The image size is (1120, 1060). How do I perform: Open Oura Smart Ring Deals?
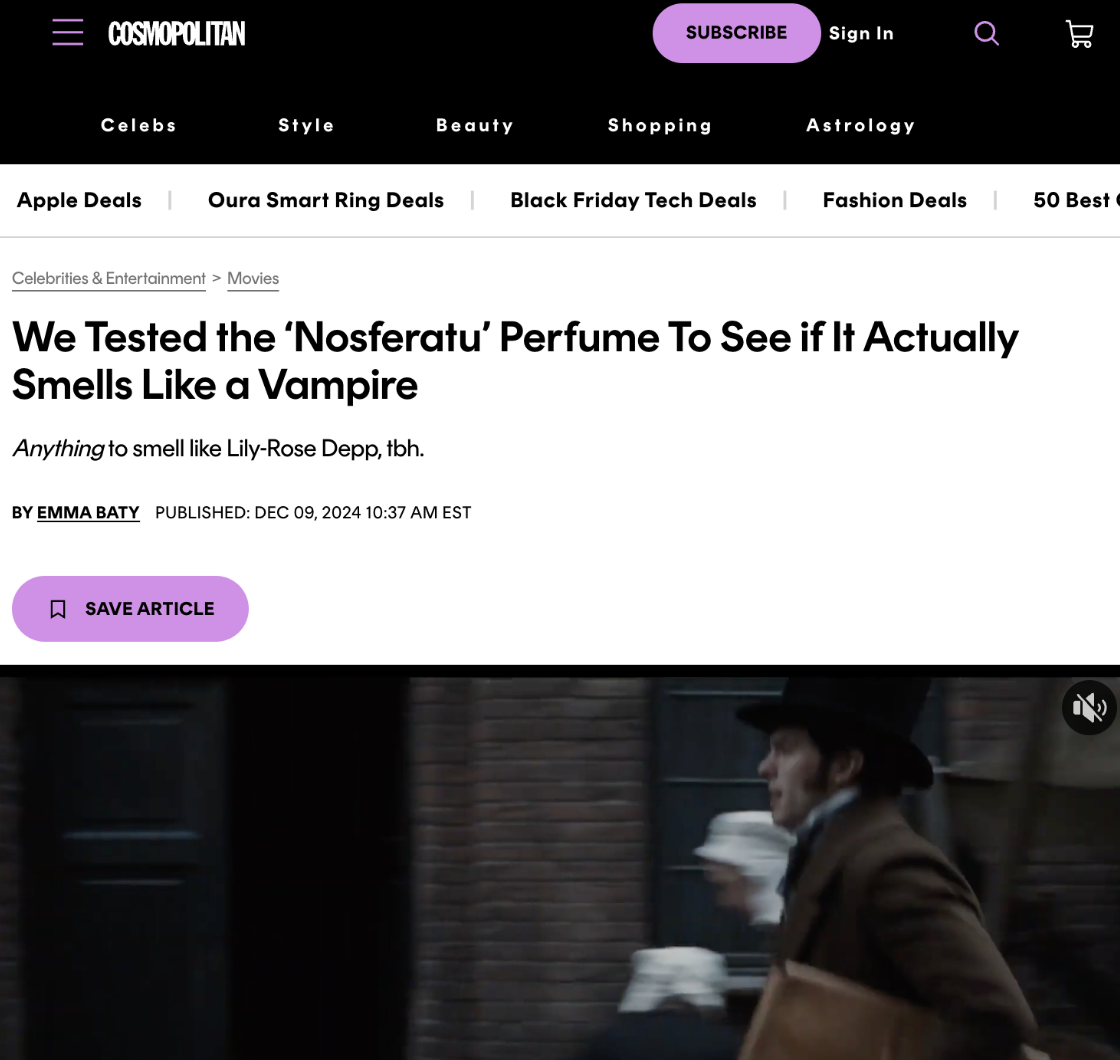click(x=326, y=200)
